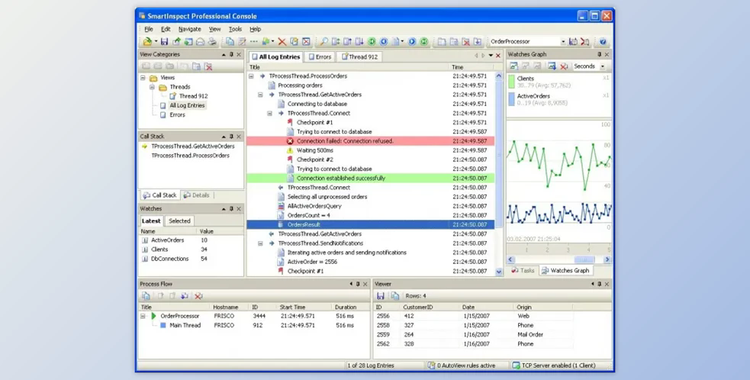Open the OrderProcessor combo box dropdown

coord(562,42)
